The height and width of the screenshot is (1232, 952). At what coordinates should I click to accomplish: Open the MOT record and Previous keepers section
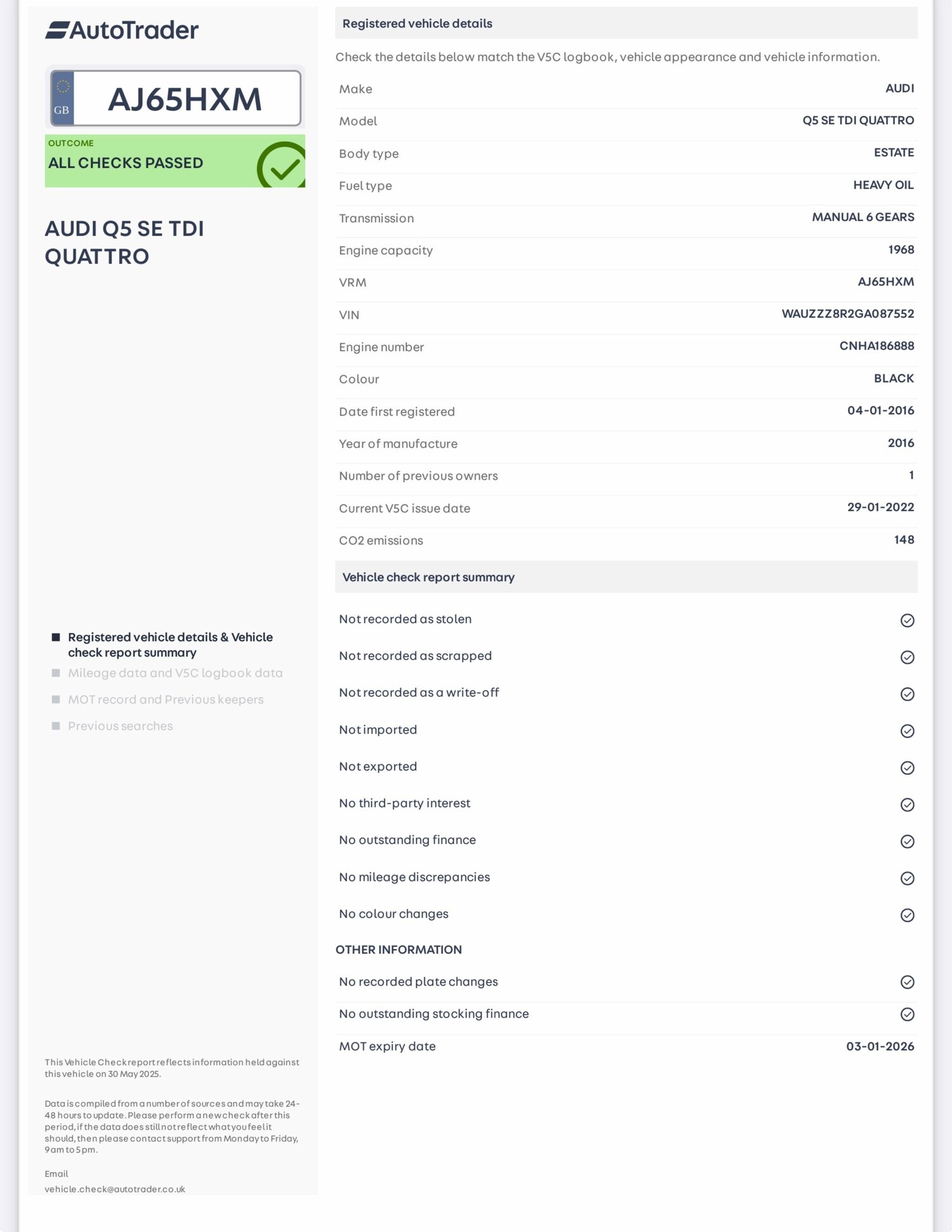(x=166, y=699)
